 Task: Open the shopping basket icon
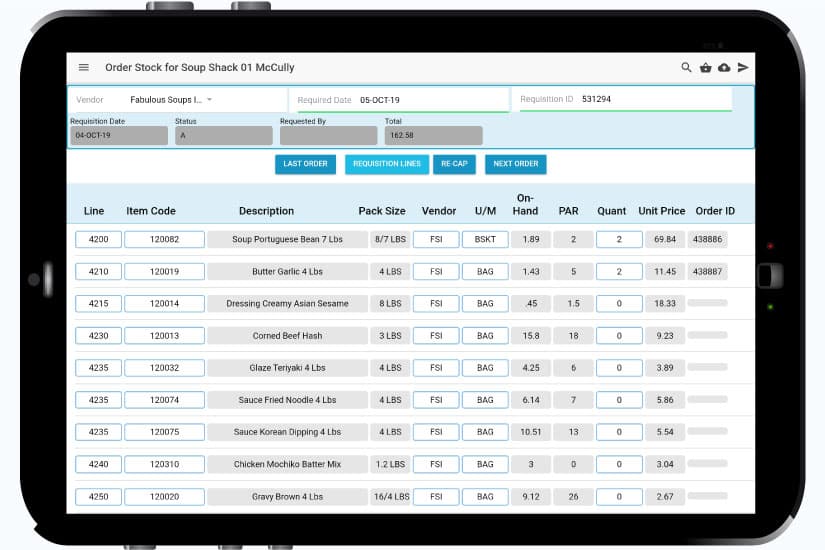click(706, 68)
